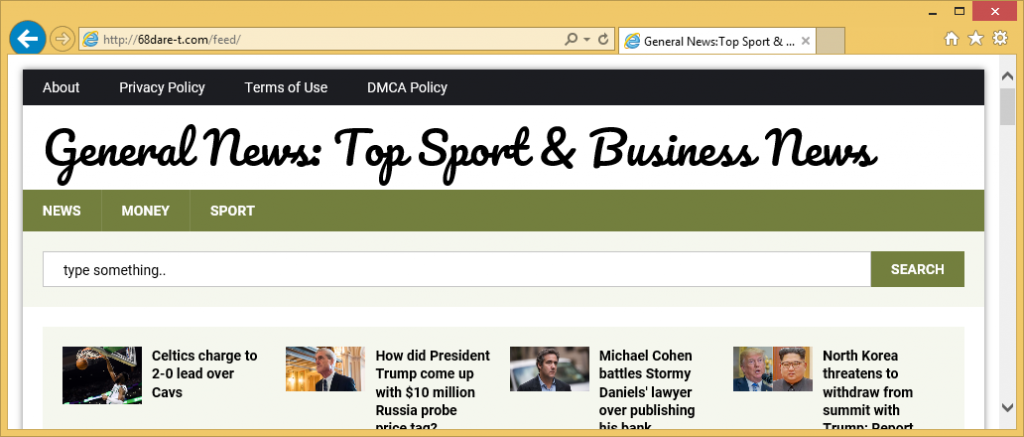Select the MONEY category menu item
Screen dimensions: 1024x437
[145, 211]
